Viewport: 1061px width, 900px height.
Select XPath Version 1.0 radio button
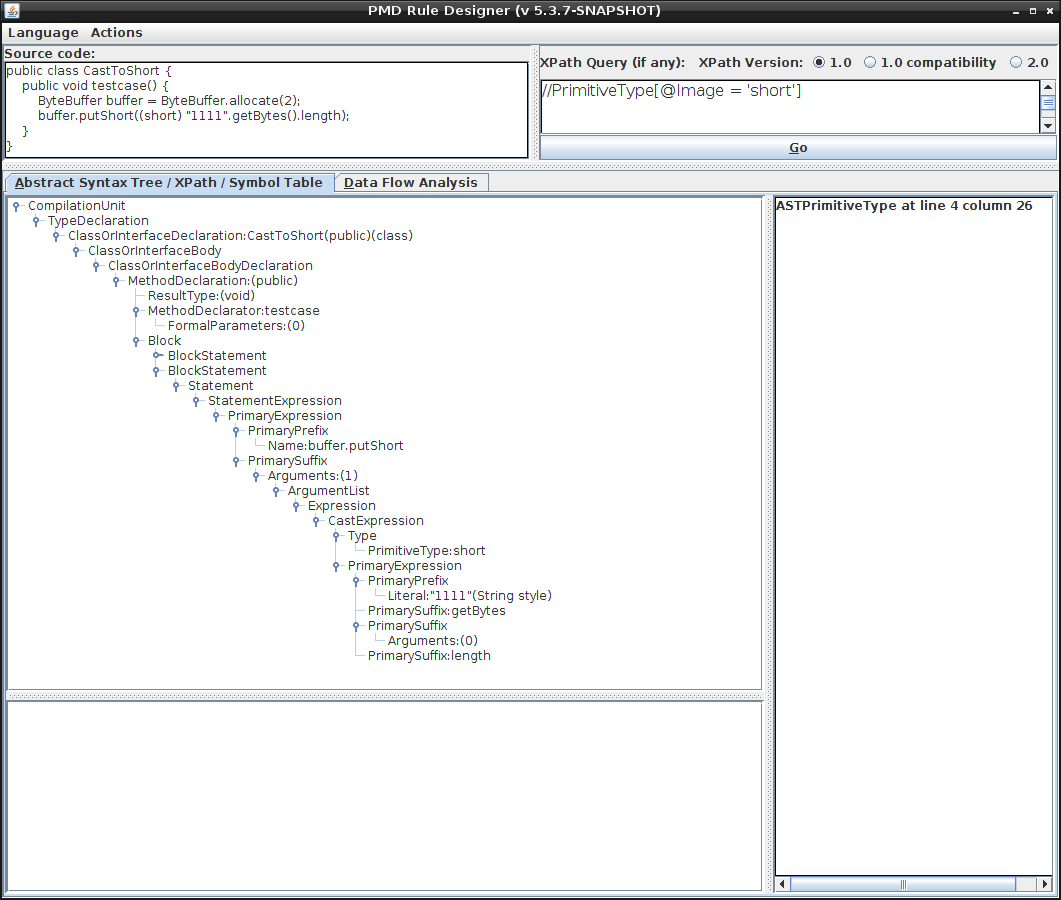coord(820,62)
